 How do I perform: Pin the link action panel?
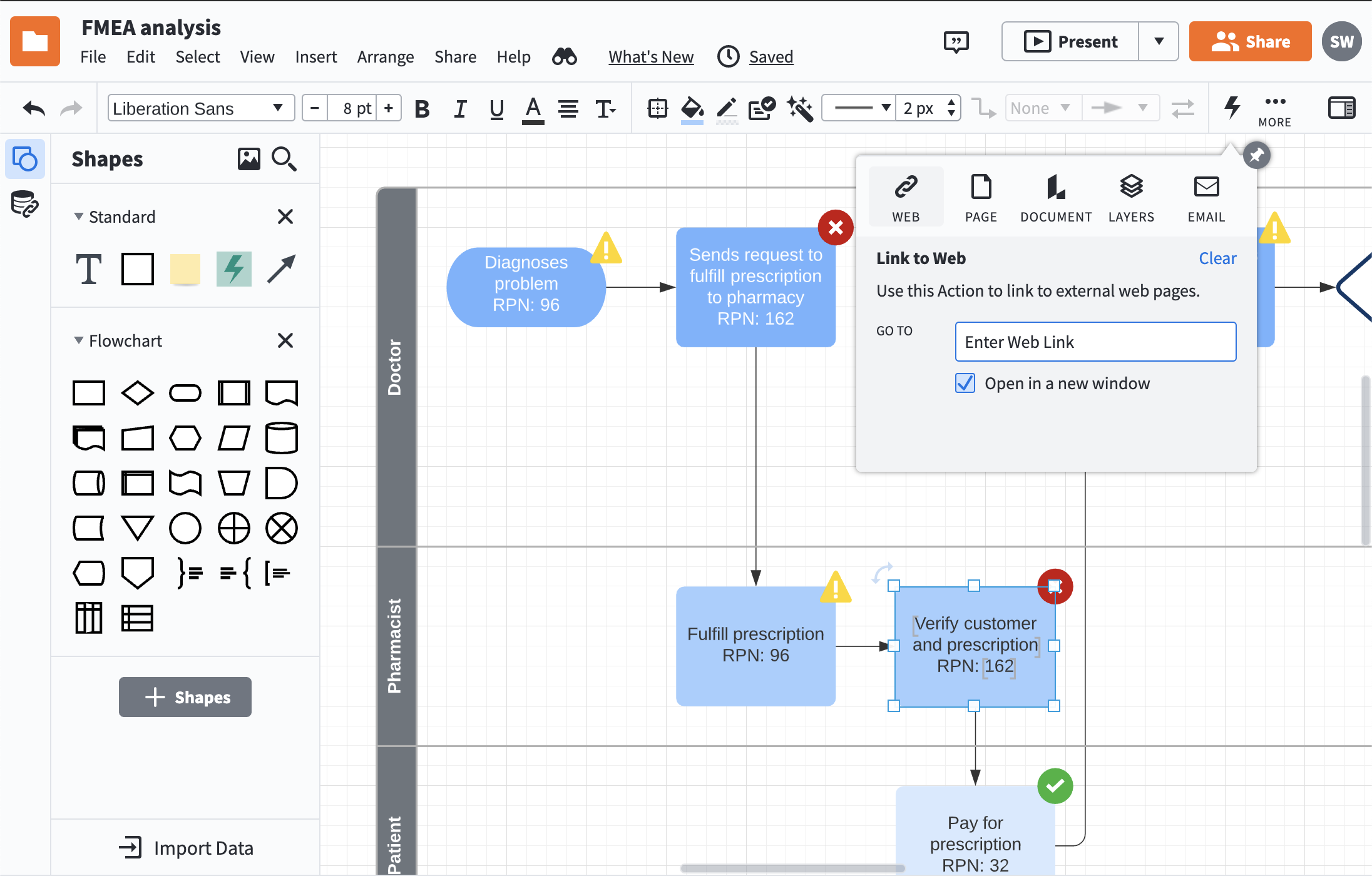(1256, 155)
